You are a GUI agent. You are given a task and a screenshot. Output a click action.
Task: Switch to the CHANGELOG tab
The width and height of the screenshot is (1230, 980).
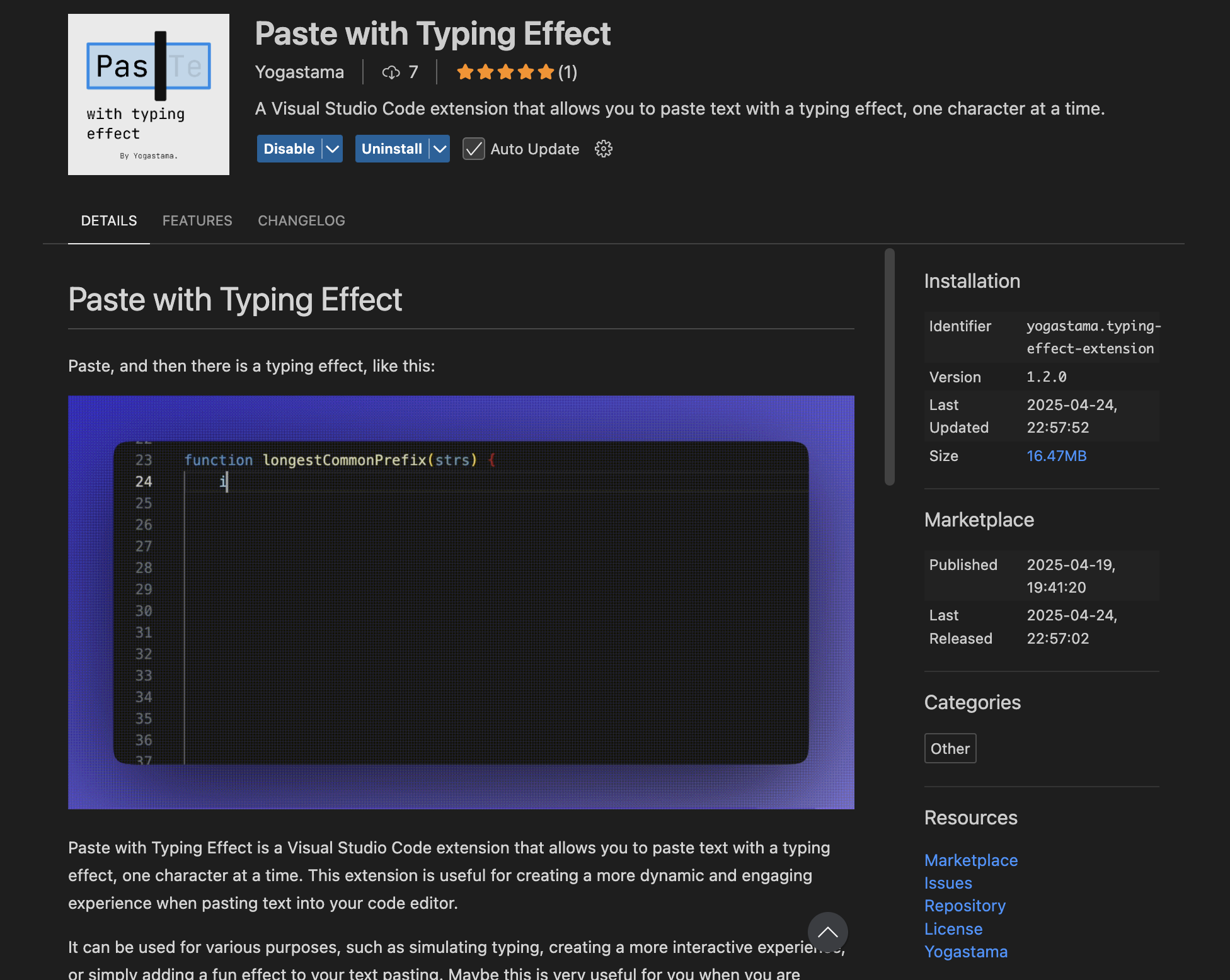point(301,221)
